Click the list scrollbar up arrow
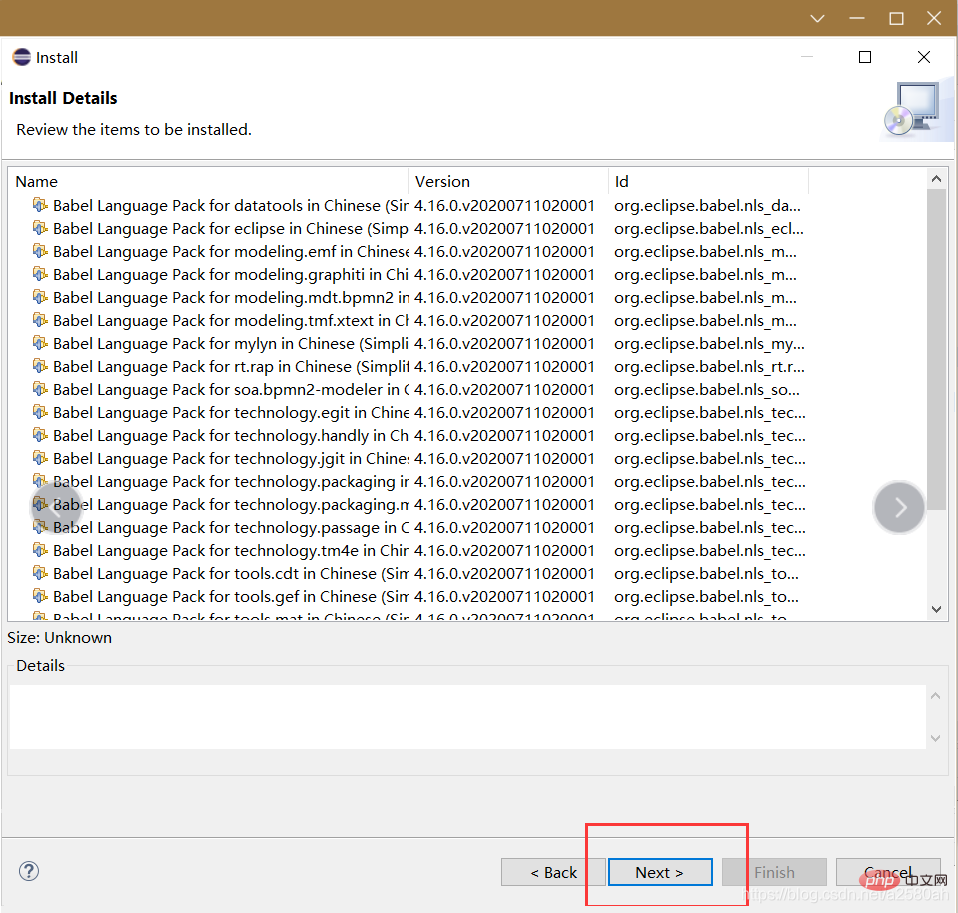This screenshot has height=913, width=958. coord(936,179)
